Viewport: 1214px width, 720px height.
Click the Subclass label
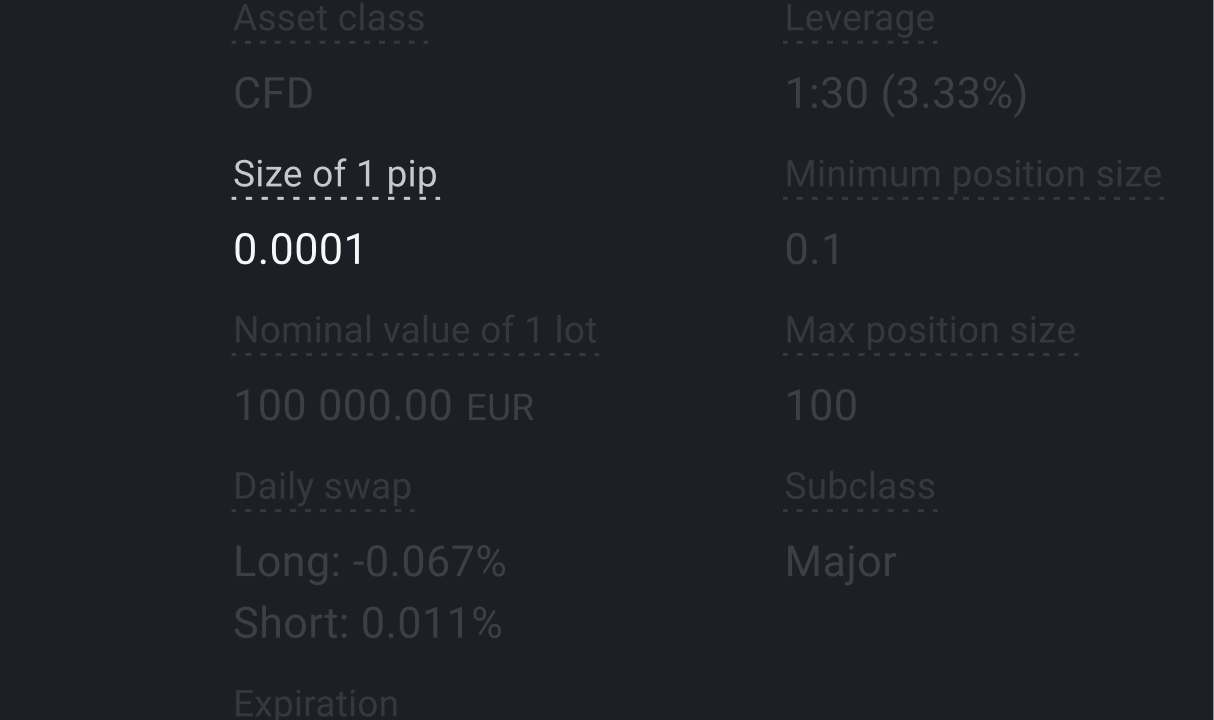[x=860, y=486]
